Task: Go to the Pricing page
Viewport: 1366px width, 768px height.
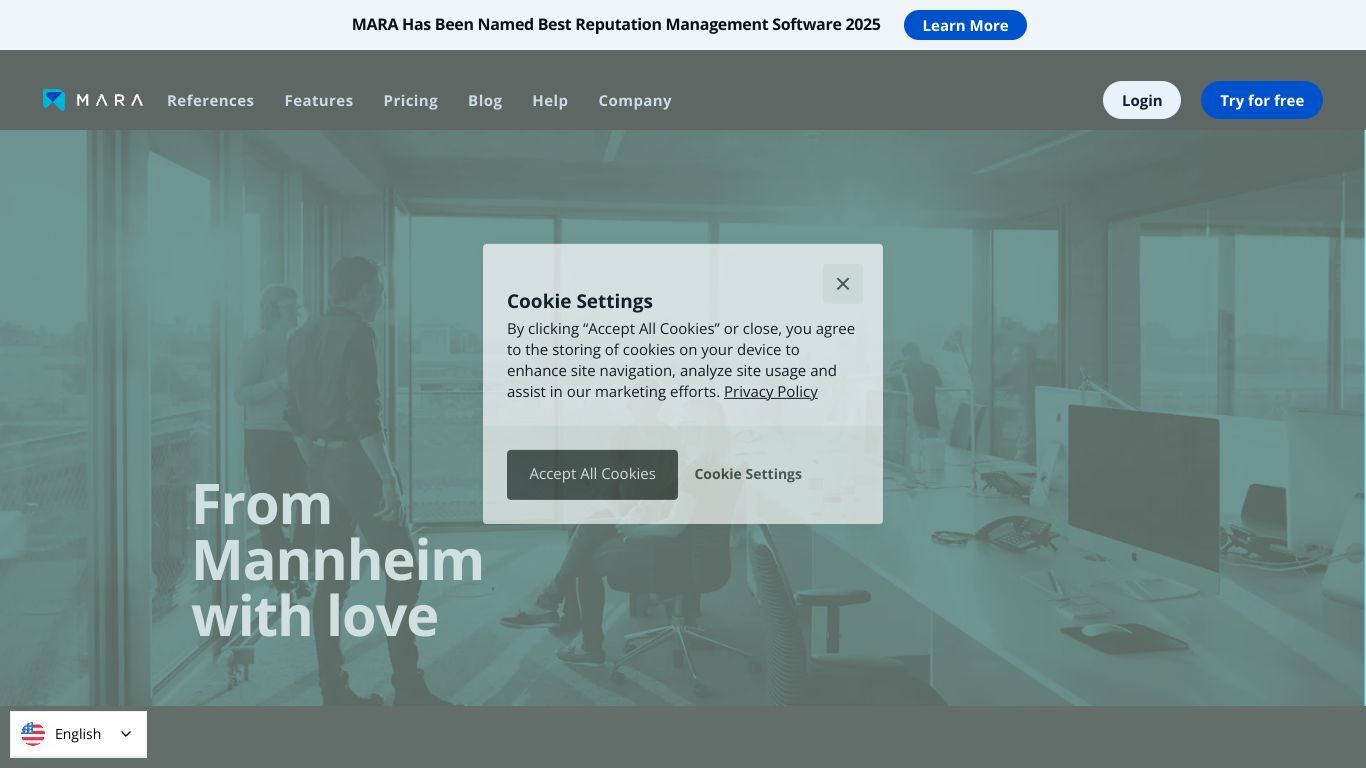Action: pyautogui.click(x=411, y=101)
